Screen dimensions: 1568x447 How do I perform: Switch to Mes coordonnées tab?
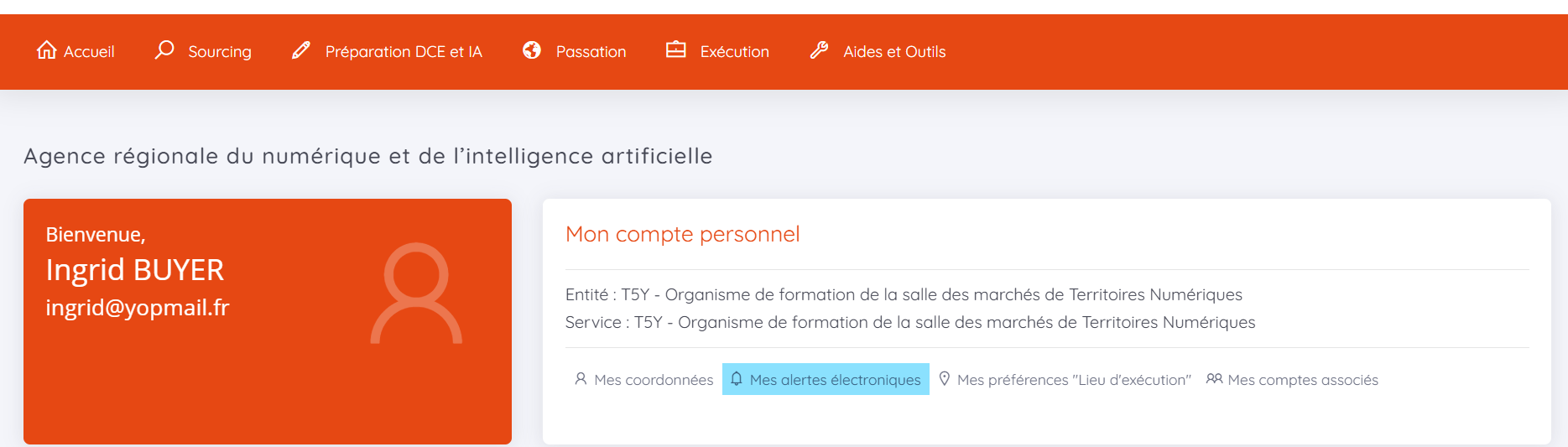coord(654,380)
